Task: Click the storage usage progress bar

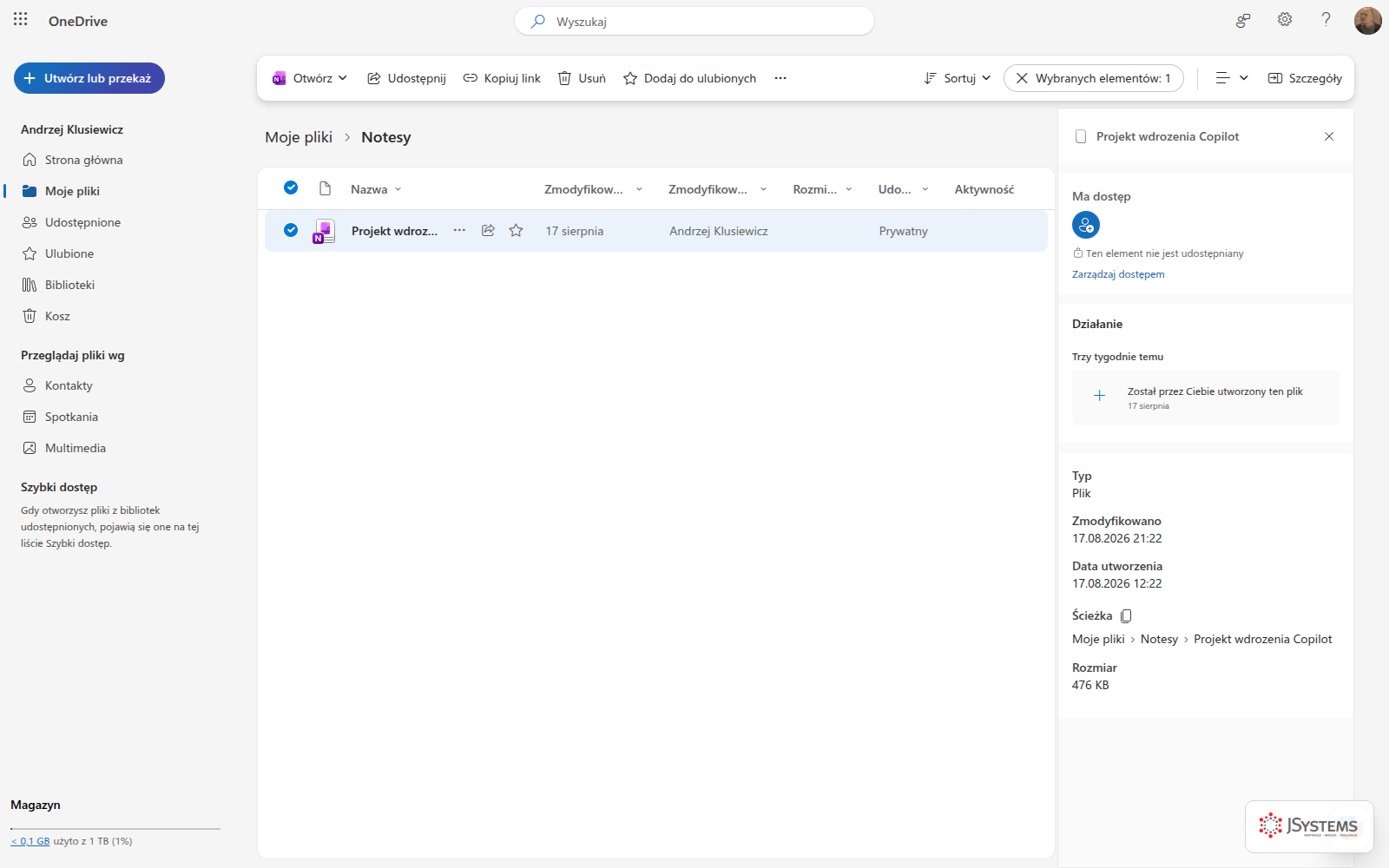Action: [x=115, y=829]
